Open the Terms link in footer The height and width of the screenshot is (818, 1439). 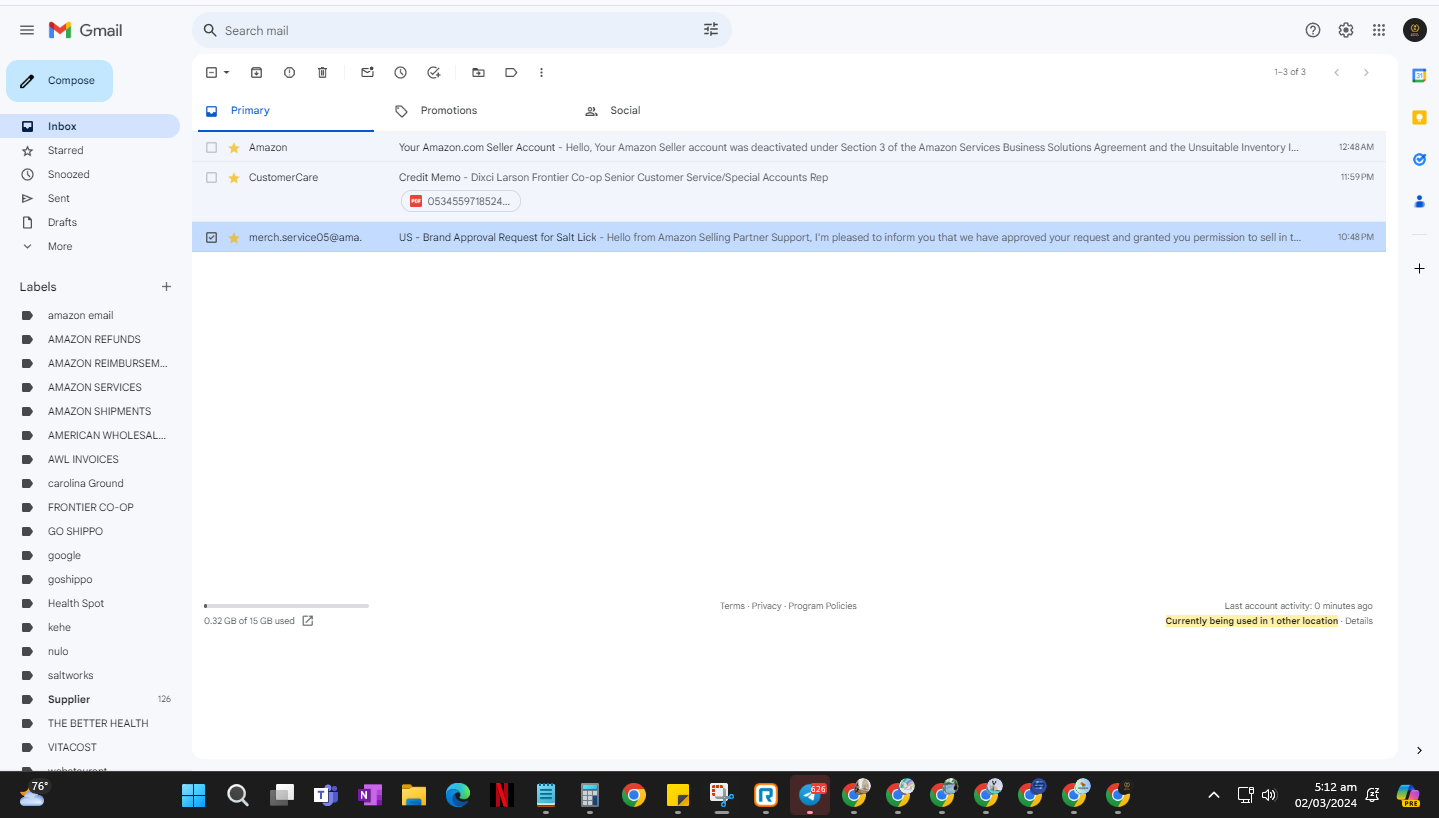coord(732,606)
